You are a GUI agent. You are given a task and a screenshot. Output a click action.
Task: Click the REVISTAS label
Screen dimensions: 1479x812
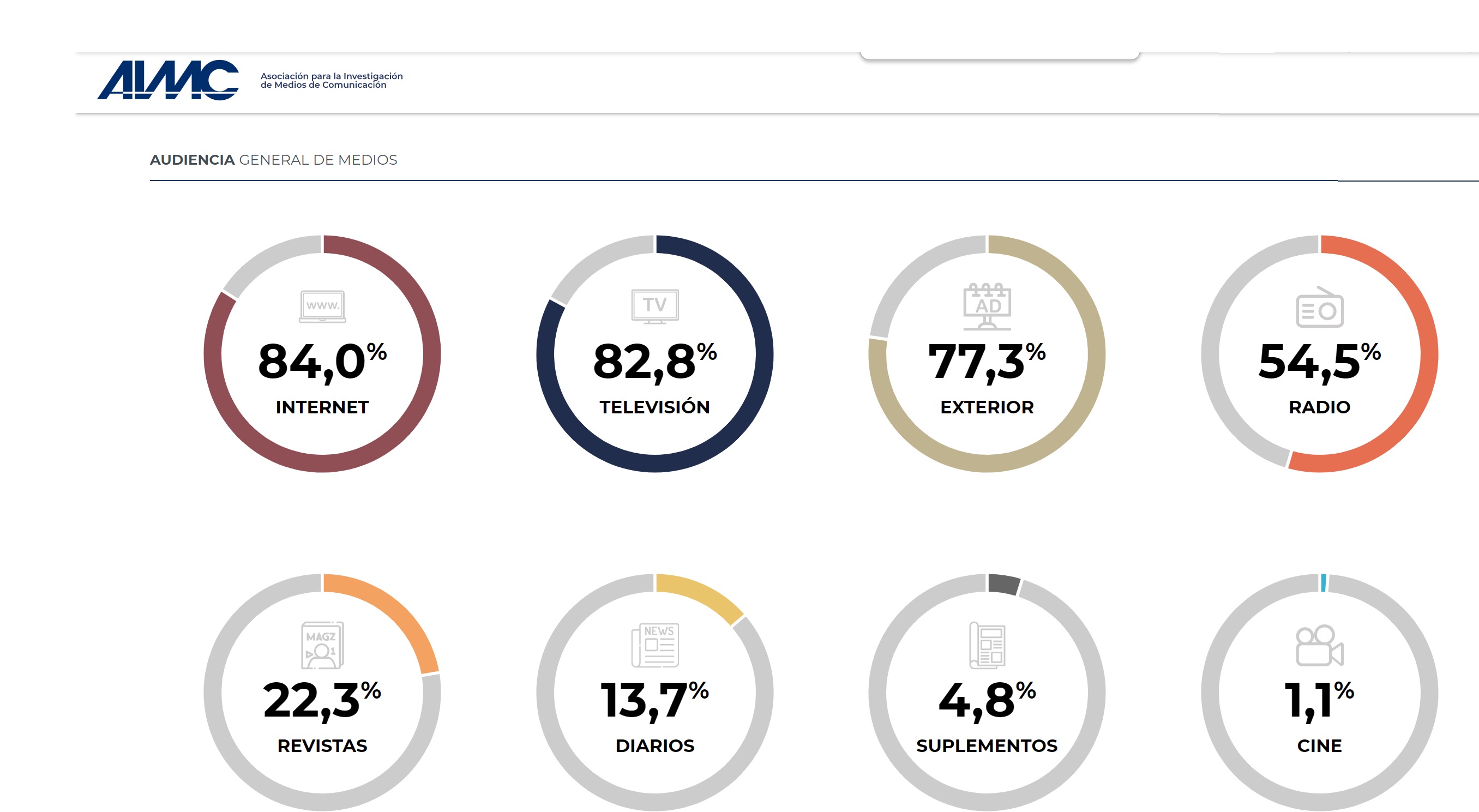coord(322,746)
